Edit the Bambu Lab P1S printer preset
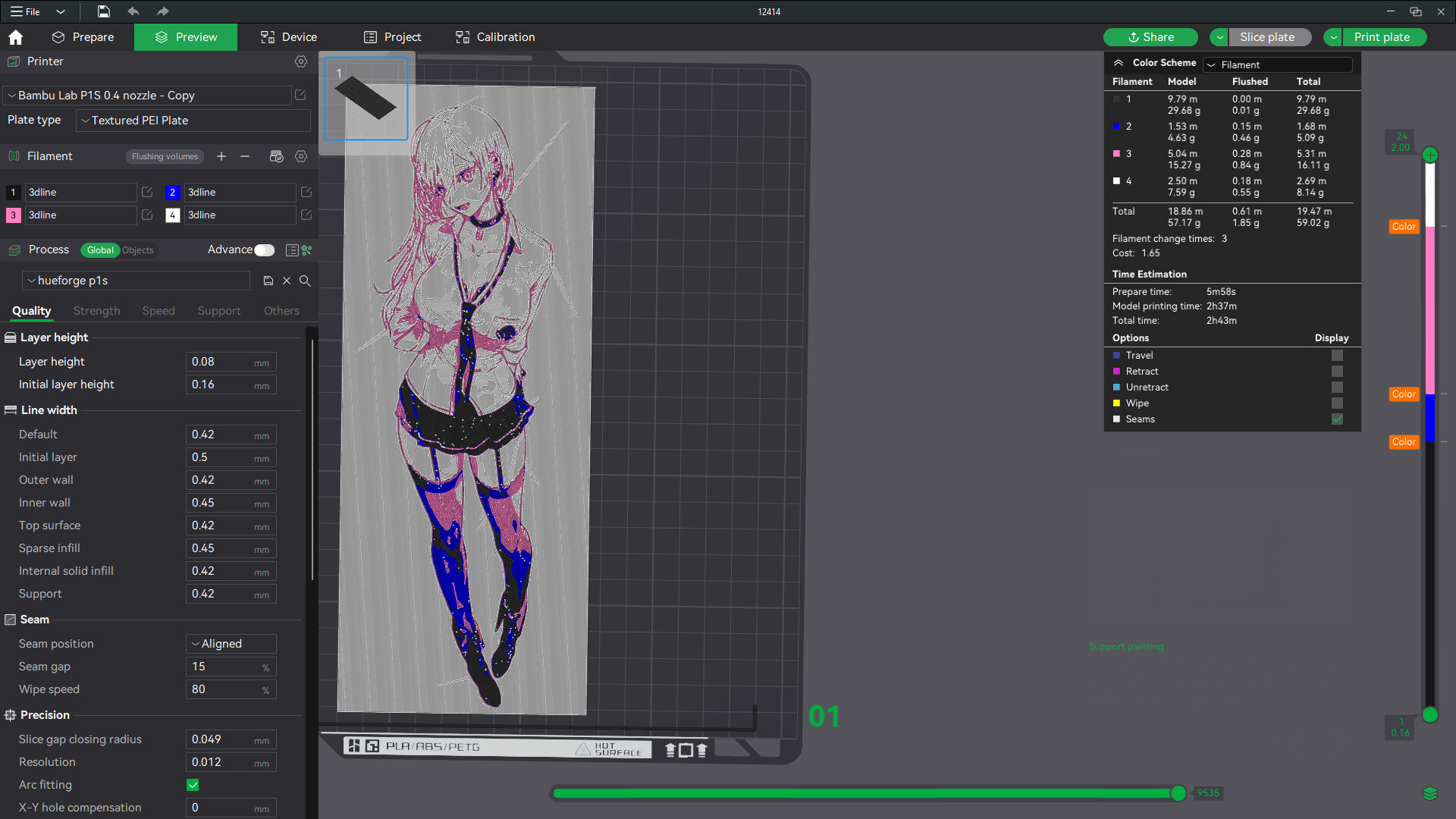 300,96
